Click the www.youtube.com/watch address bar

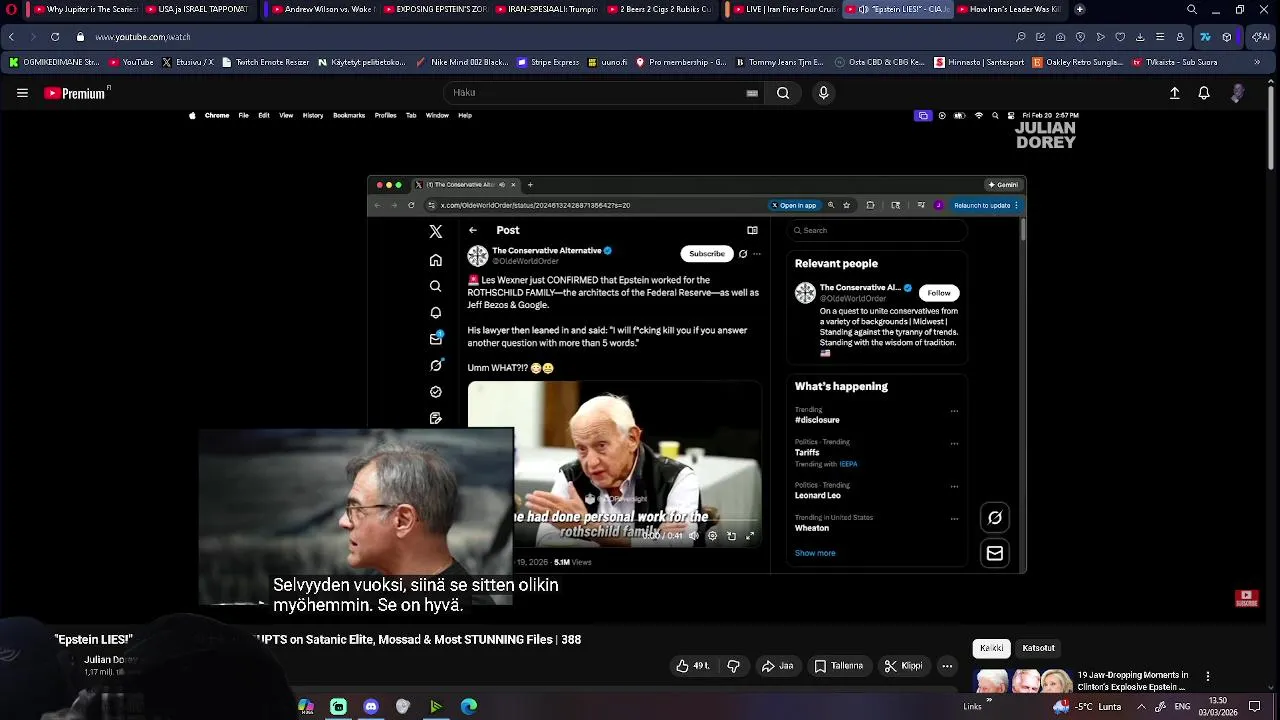point(143,37)
